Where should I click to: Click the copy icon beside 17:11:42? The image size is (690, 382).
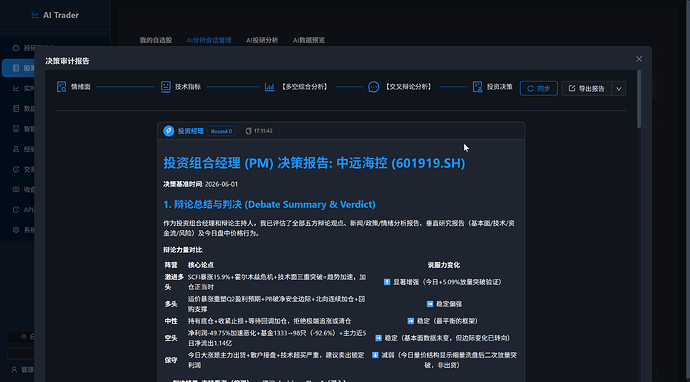coord(248,131)
